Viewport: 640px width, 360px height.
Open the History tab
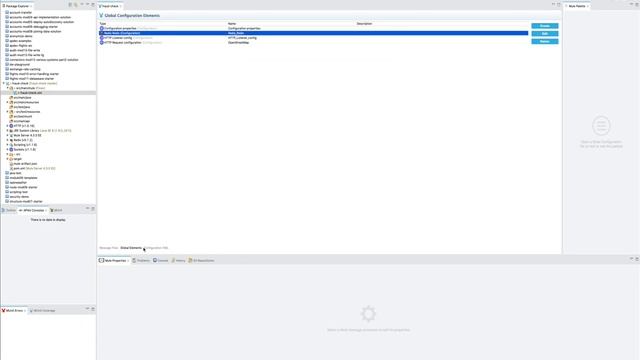click(178, 260)
